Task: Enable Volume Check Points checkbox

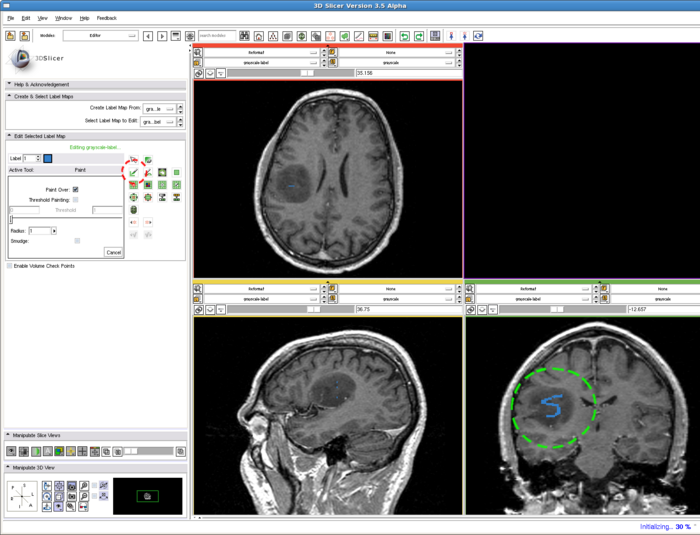Action: pos(10,266)
